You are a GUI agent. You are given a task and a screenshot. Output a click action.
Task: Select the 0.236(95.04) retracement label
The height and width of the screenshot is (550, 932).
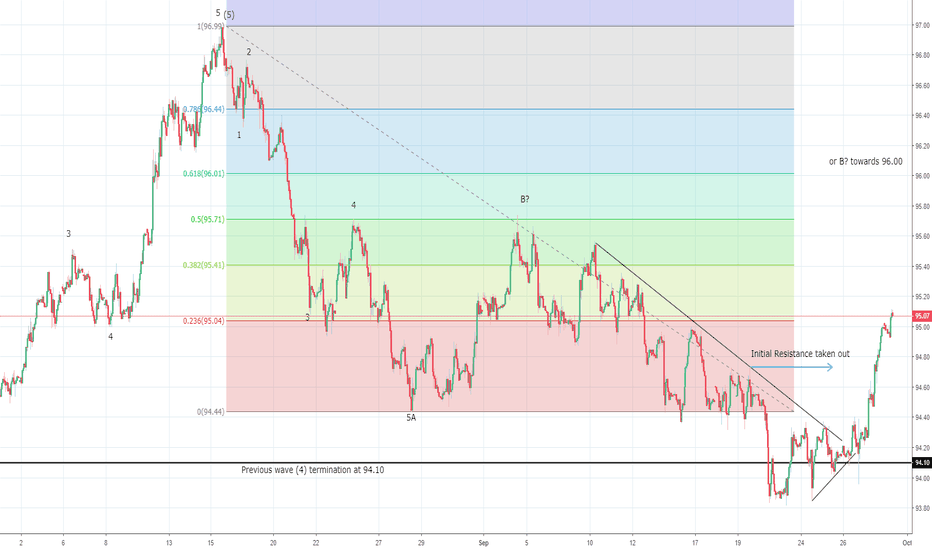[x=204, y=321]
